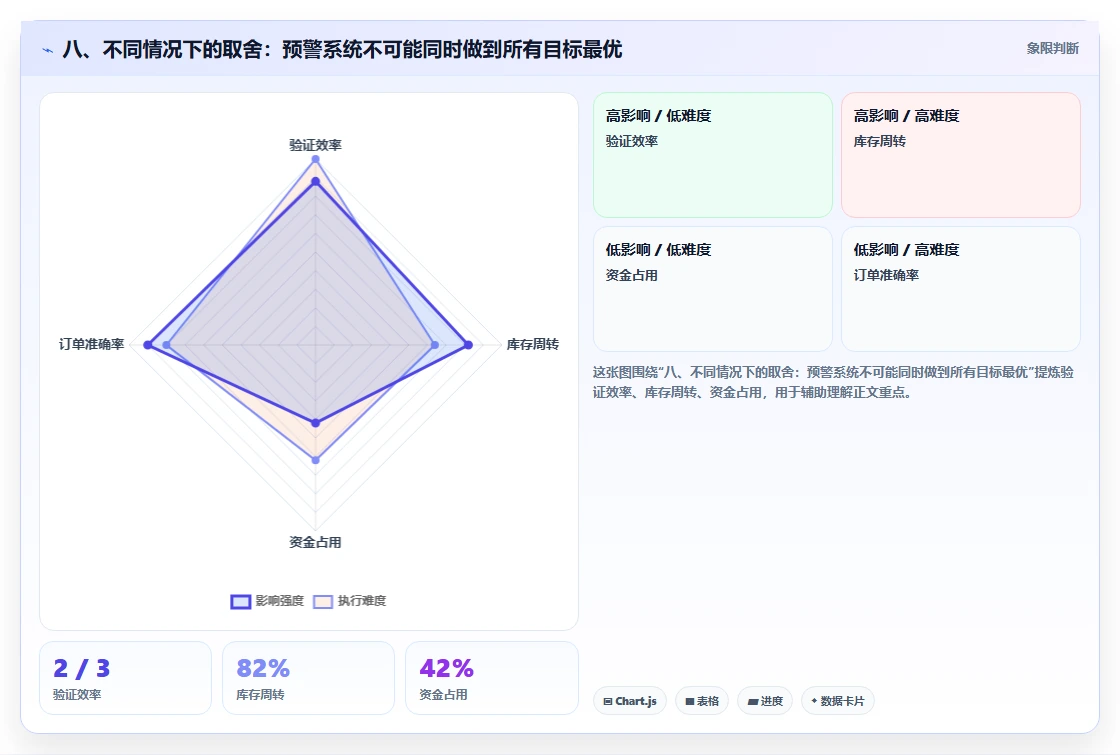
Task: Click the description paragraph starting with 这张图围绕
Action: [834, 382]
